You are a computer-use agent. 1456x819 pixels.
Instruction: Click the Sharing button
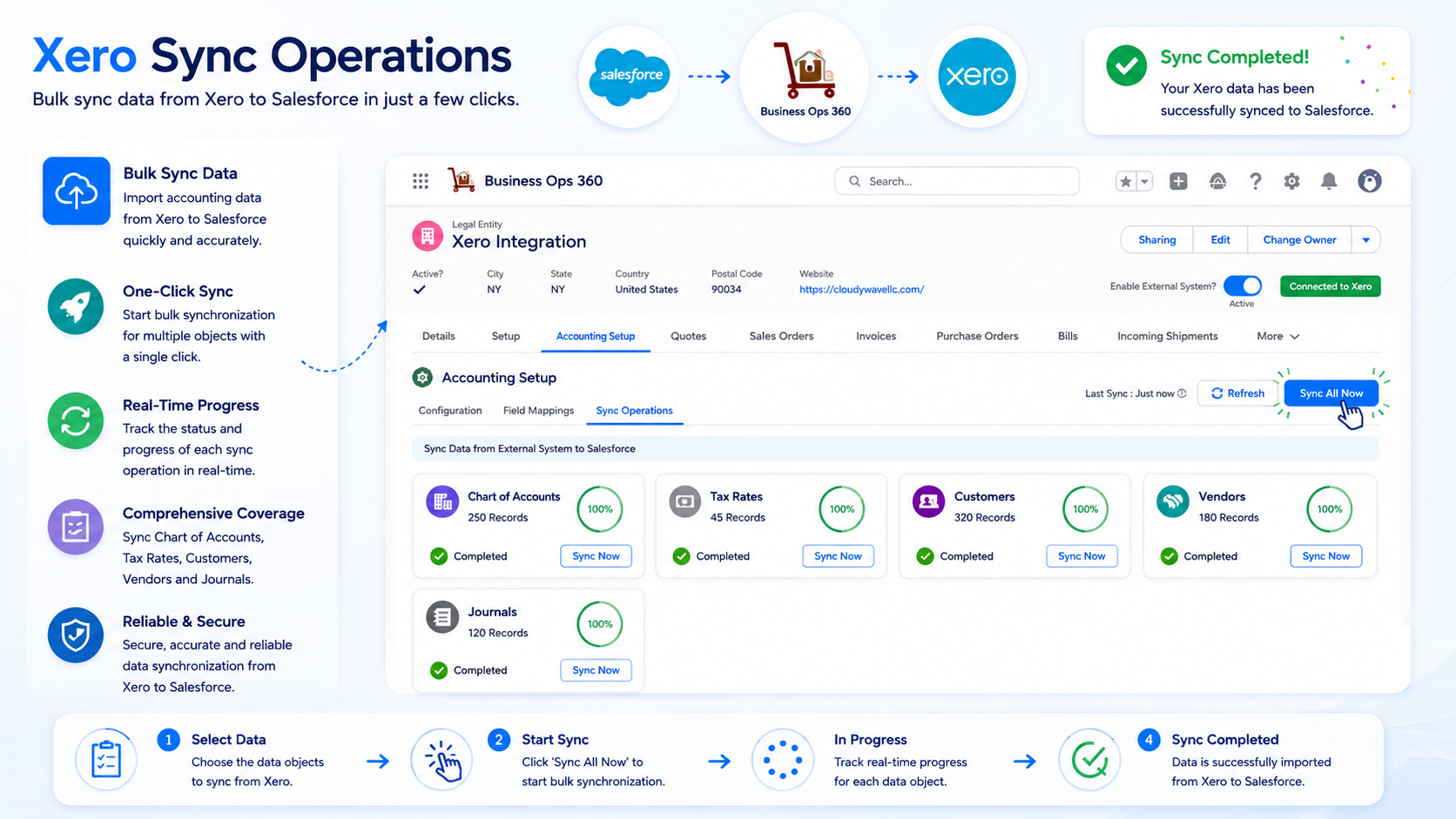pos(1156,239)
